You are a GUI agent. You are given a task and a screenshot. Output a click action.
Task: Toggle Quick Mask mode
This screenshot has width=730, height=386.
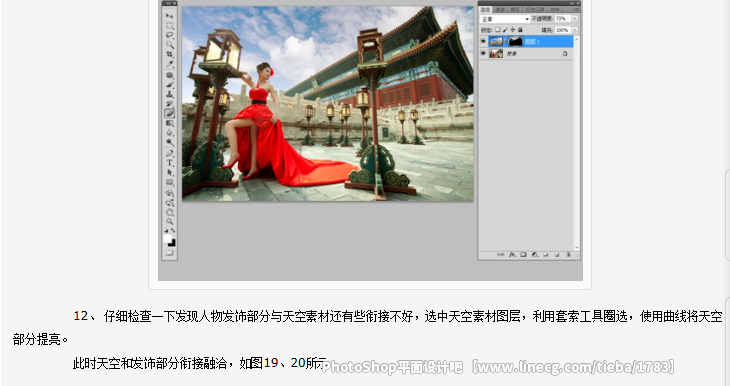[169, 252]
